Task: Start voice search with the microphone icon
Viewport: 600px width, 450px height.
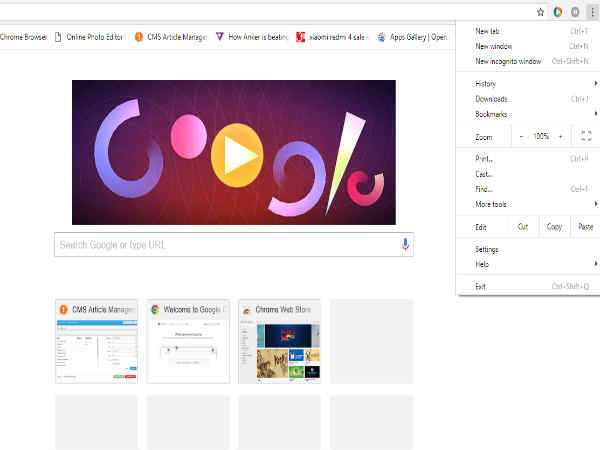Action: click(x=405, y=244)
